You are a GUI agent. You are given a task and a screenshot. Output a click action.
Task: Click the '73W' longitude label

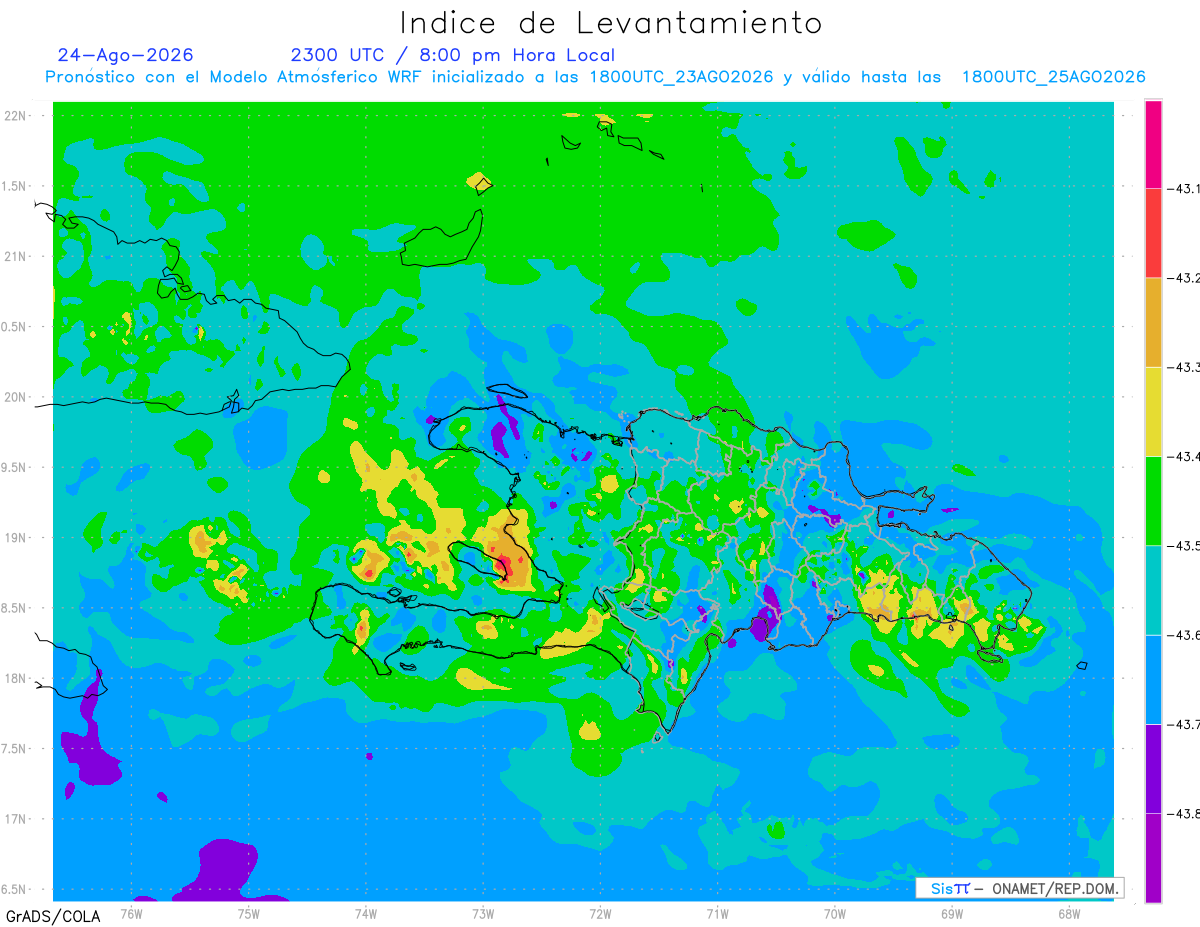pos(483,913)
